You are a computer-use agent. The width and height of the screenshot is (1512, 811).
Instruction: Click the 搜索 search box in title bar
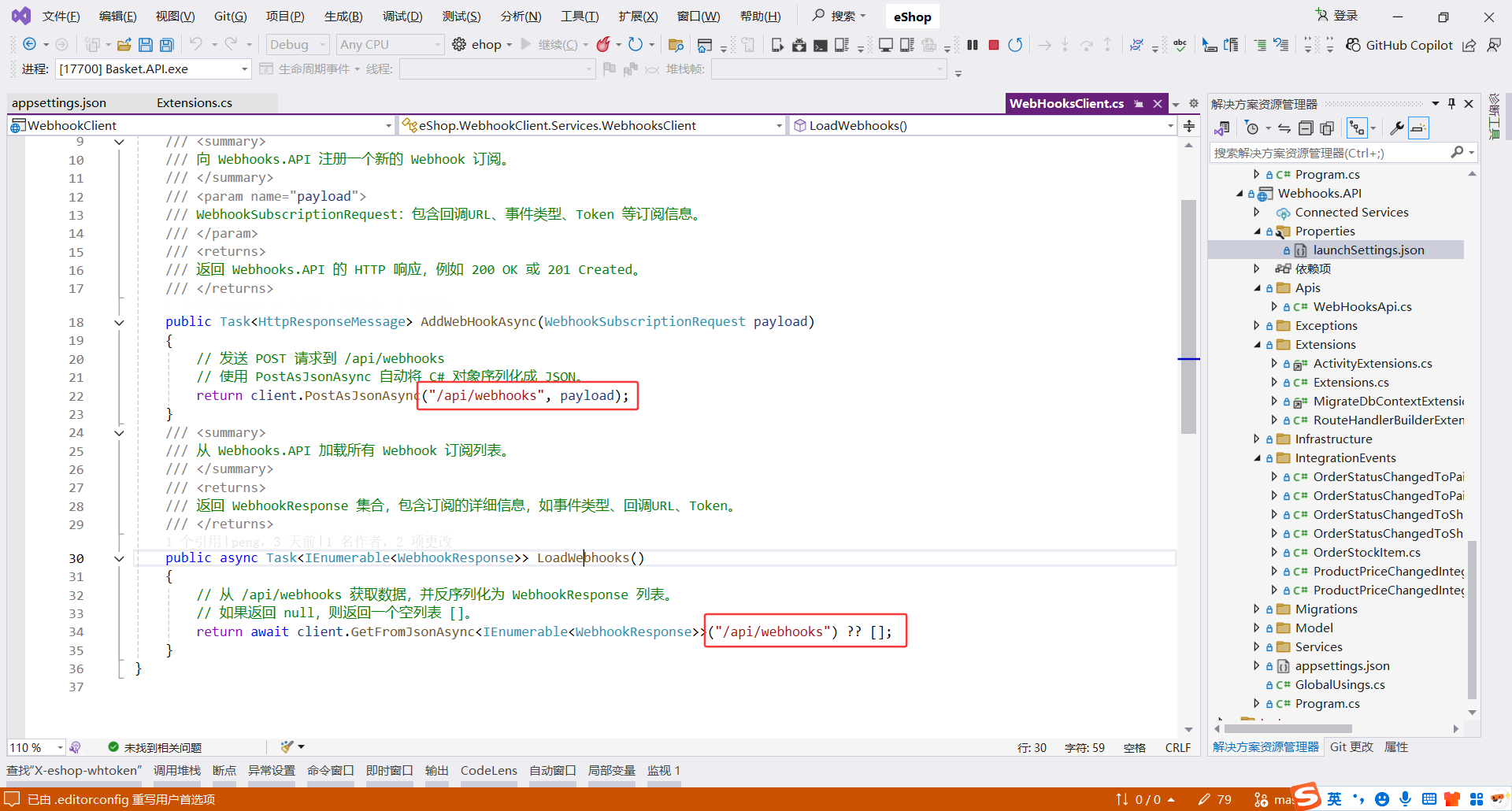840,16
